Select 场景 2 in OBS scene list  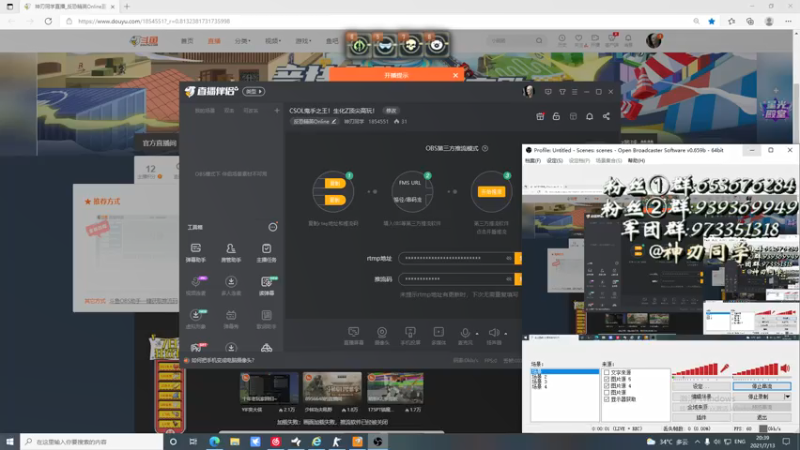click(x=539, y=377)
